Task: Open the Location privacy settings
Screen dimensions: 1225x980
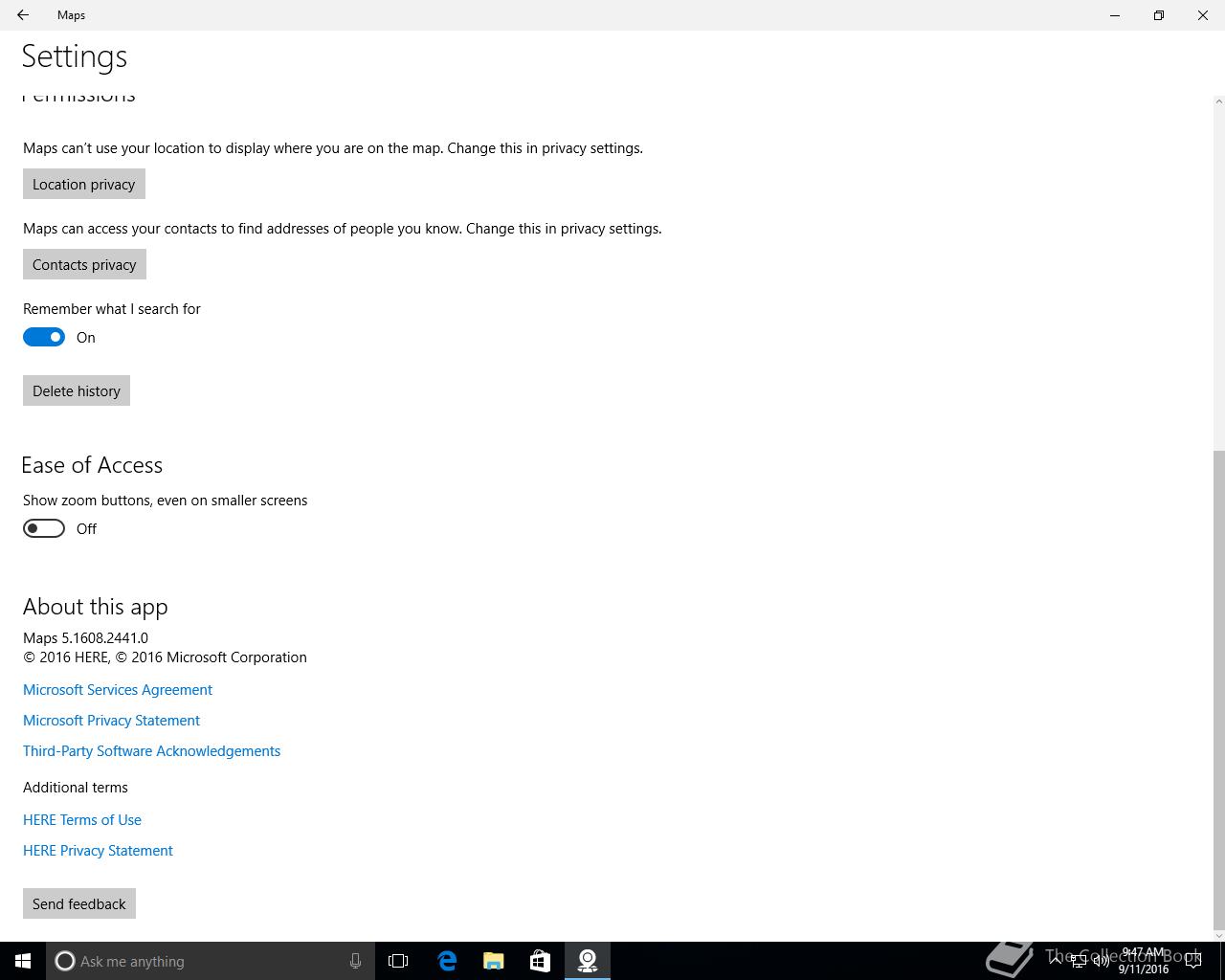Action: [84, 184]
